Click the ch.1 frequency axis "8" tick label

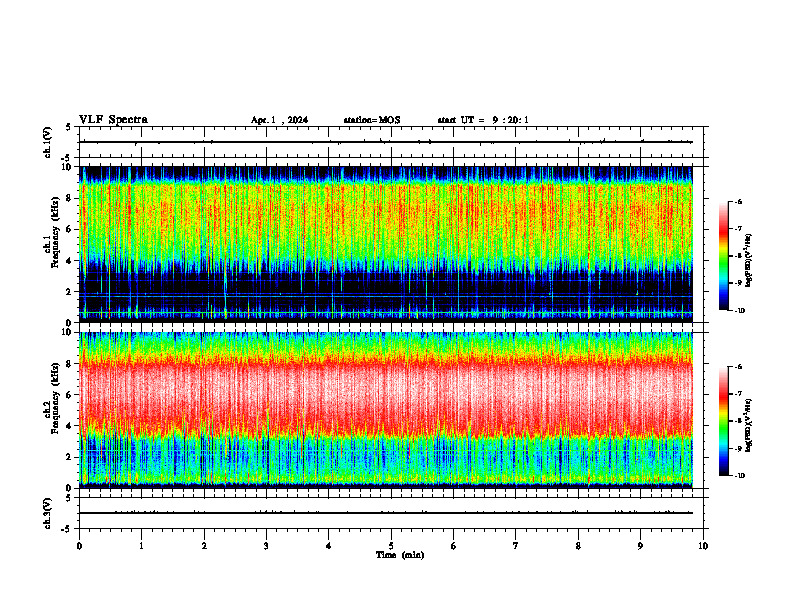[69, 198]
